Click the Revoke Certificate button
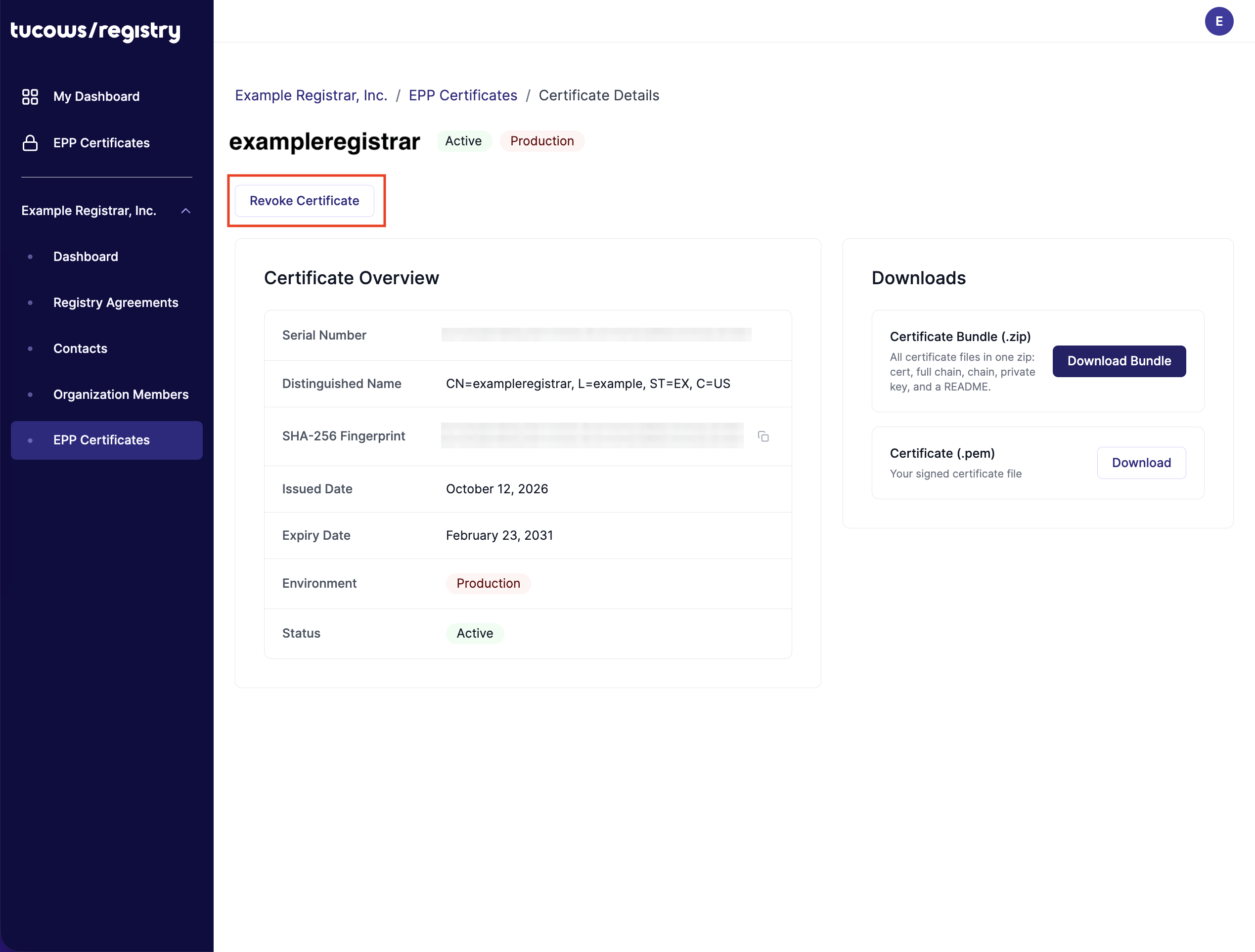Screen dimensions: 1255x952 click(x=304, y=201)
